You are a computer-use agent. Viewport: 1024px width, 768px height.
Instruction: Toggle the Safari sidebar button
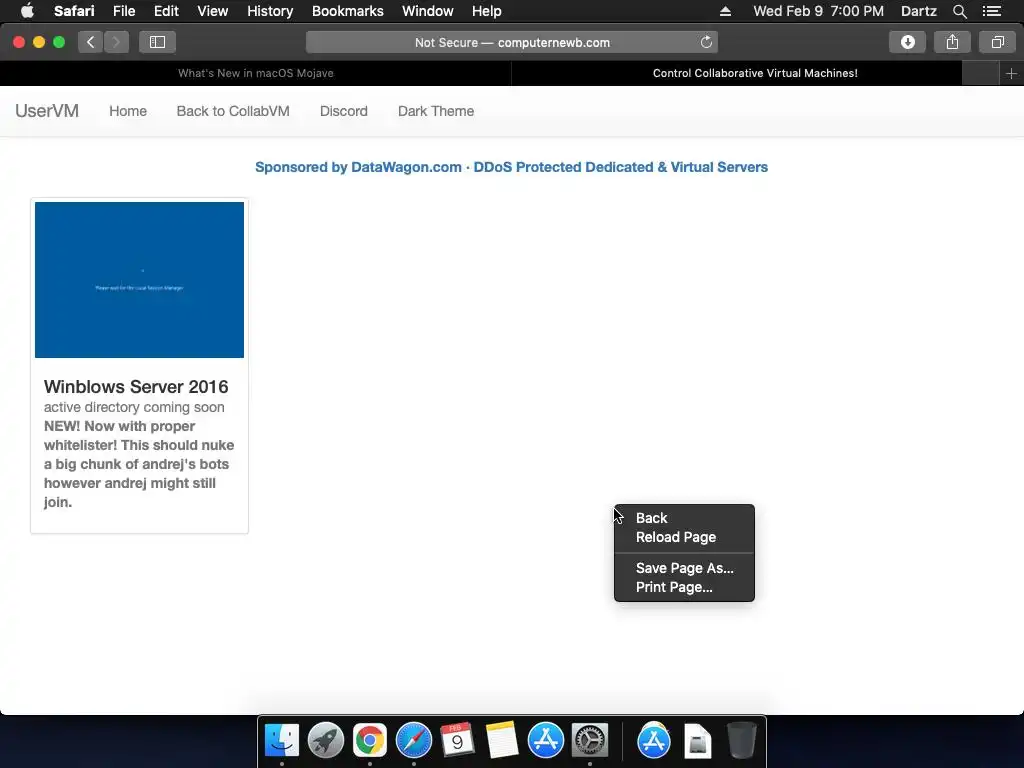(x=157, y=42)
